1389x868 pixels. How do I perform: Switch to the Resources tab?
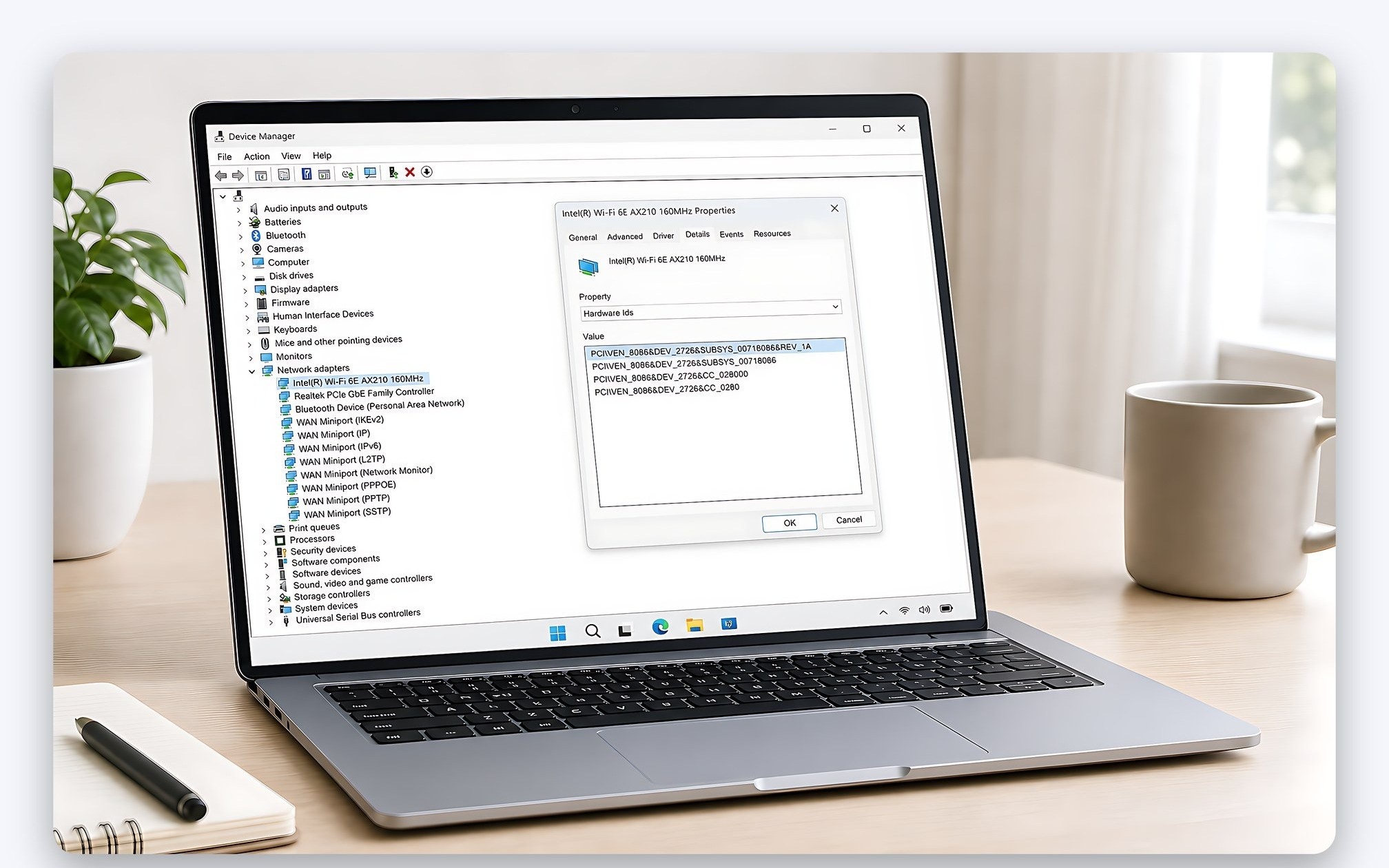click(x=772, y=234)
